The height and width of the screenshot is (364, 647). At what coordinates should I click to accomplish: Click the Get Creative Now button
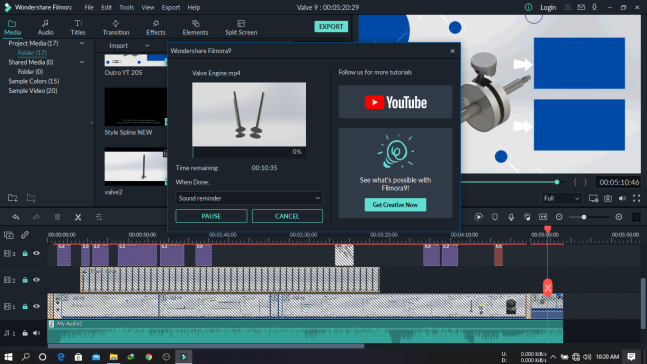[x=395, y=205]
